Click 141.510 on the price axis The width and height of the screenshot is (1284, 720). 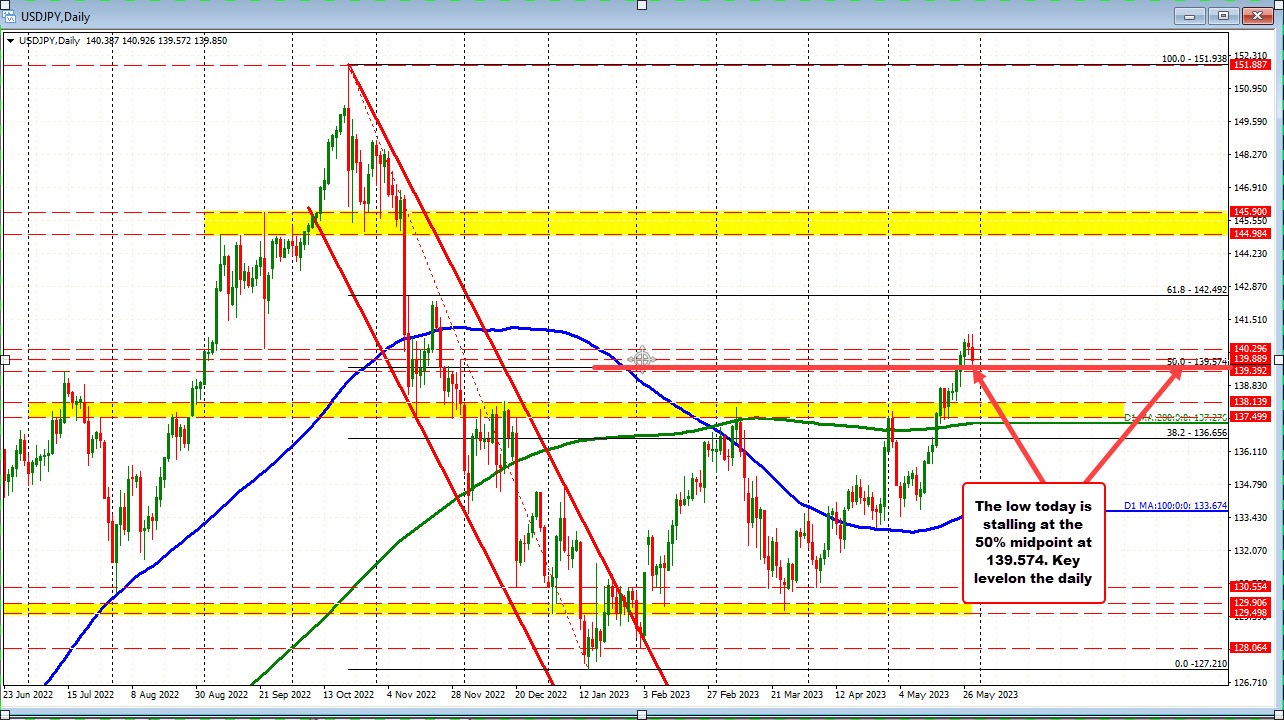pos(1251,320)
